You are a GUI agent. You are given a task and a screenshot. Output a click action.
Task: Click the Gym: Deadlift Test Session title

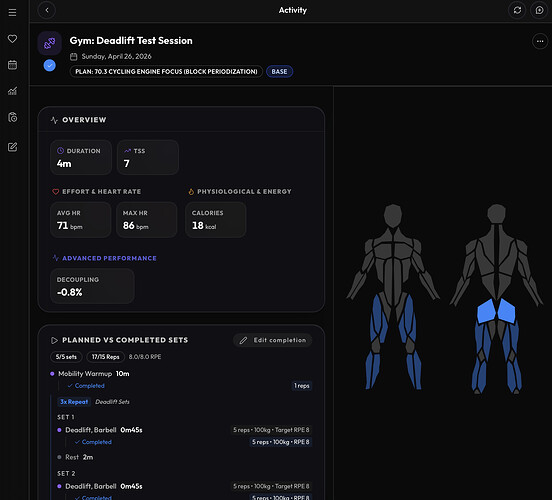click(x=131, y=40)
